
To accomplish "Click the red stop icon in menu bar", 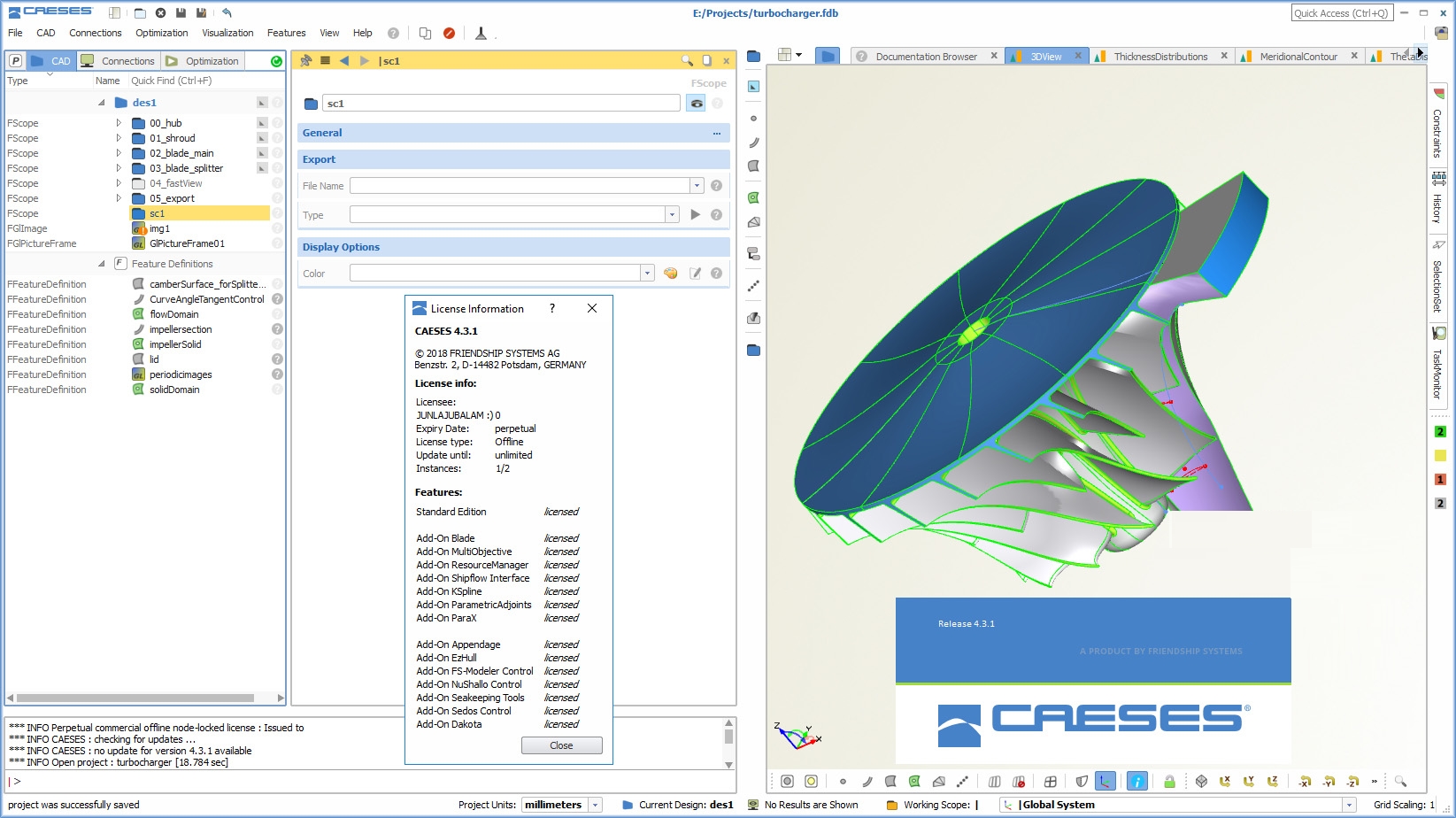I will tap(449, 33).
